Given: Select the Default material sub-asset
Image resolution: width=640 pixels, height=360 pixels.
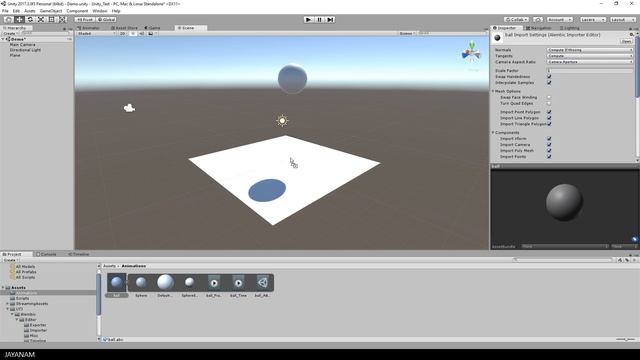Looking at the screenshot, I should pos(165,282).
